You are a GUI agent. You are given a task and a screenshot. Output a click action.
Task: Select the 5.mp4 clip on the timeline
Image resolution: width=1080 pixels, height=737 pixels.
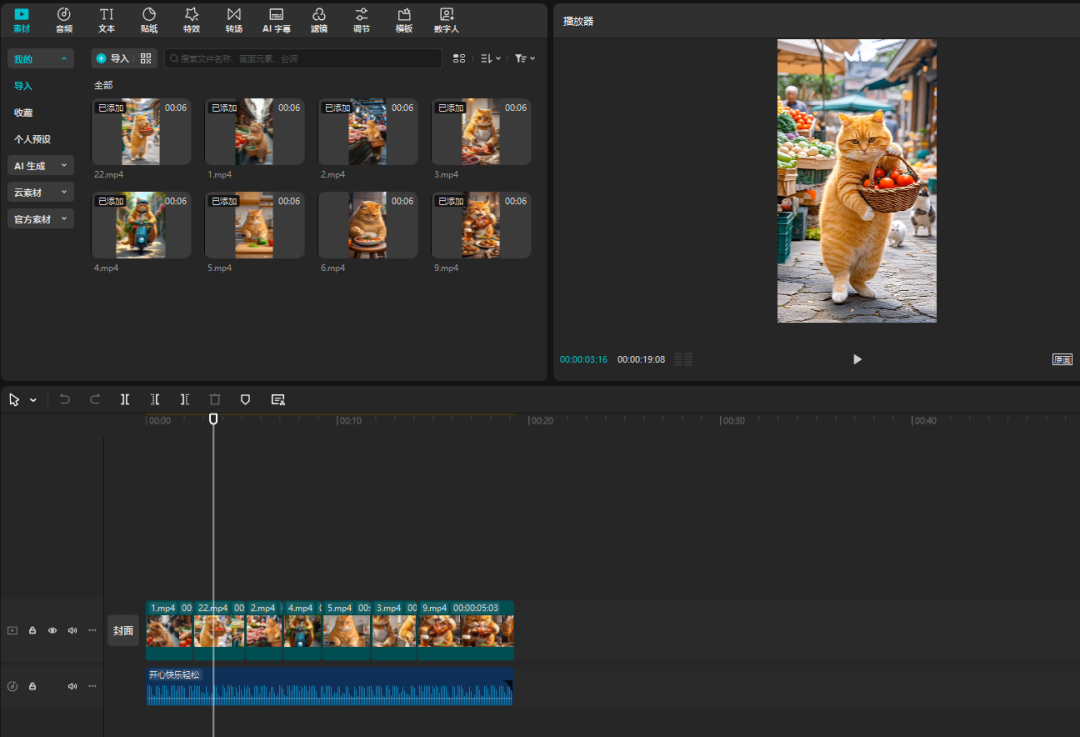[347, 630]
